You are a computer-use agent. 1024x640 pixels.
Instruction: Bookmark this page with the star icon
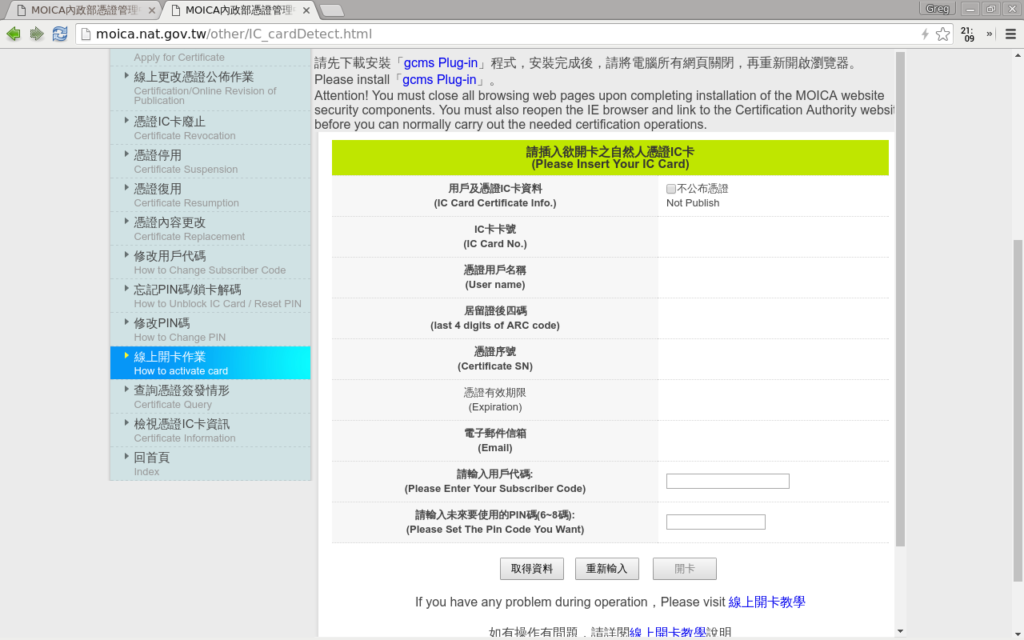942,34
